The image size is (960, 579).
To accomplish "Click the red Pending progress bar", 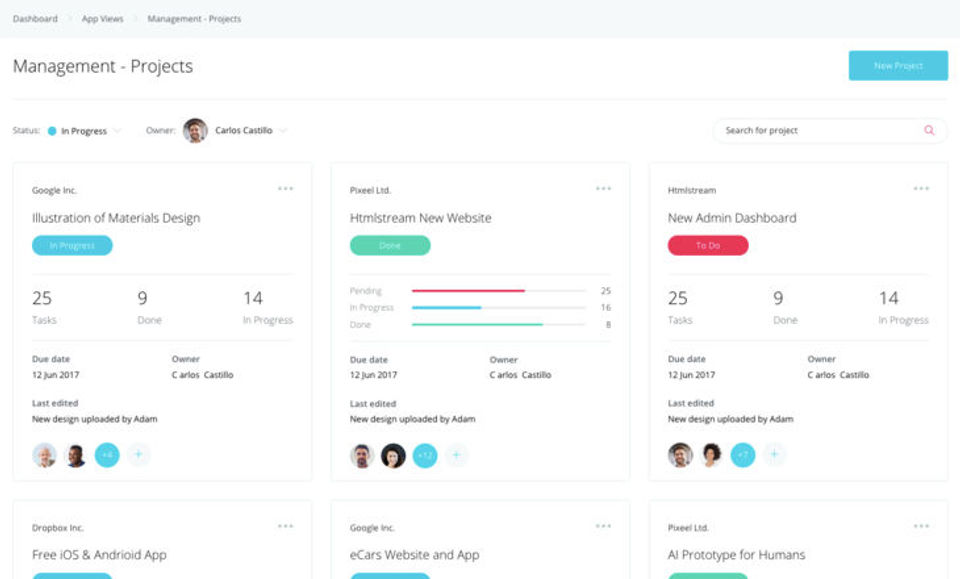I will pyautogui.click(x=468, y=291).
